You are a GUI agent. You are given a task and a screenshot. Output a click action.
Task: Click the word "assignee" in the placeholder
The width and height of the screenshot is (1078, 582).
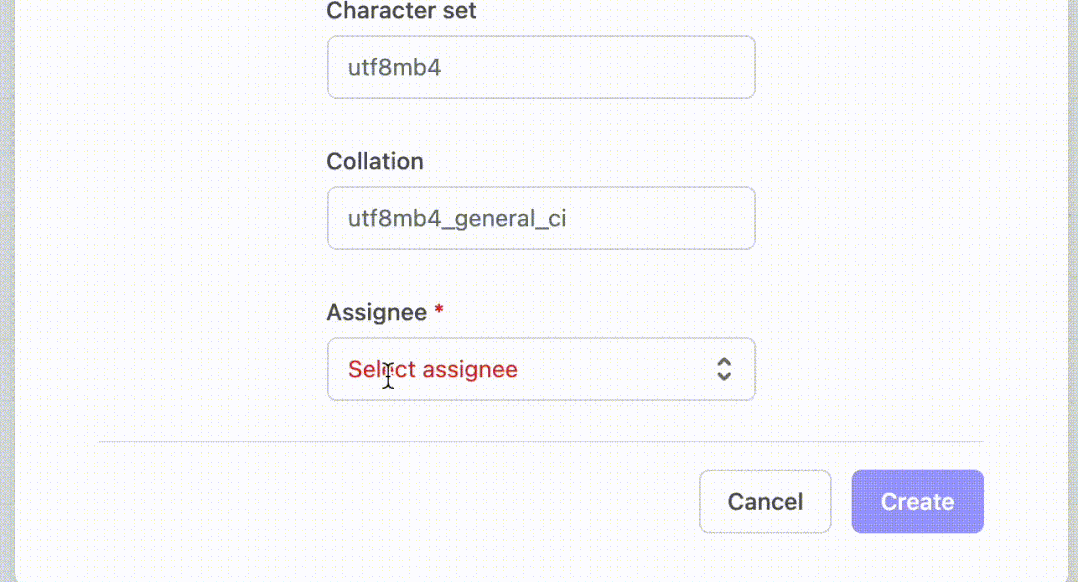click(x=470, y=369)
